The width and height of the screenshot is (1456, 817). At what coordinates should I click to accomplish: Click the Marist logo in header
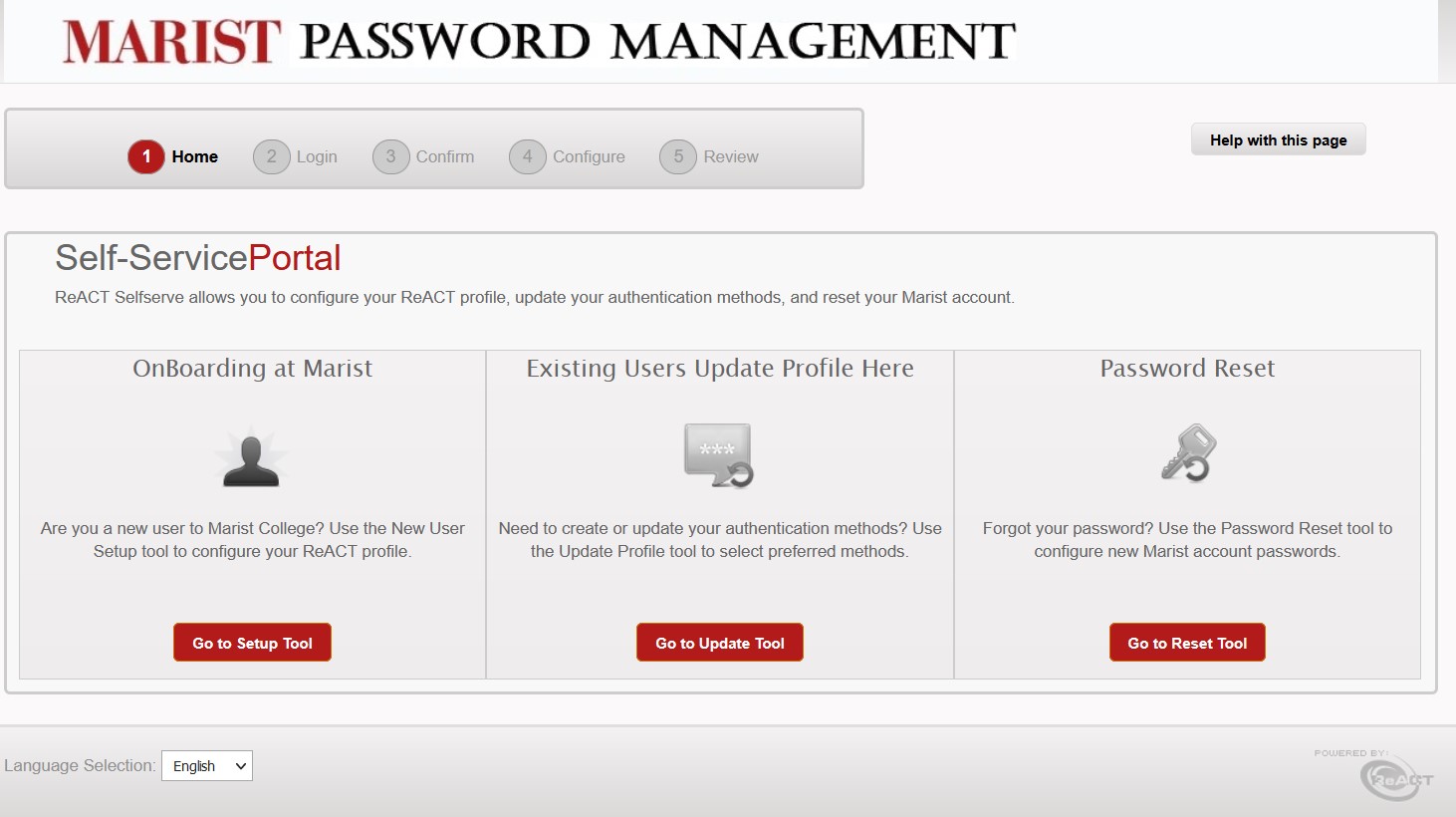pos(171,42)
